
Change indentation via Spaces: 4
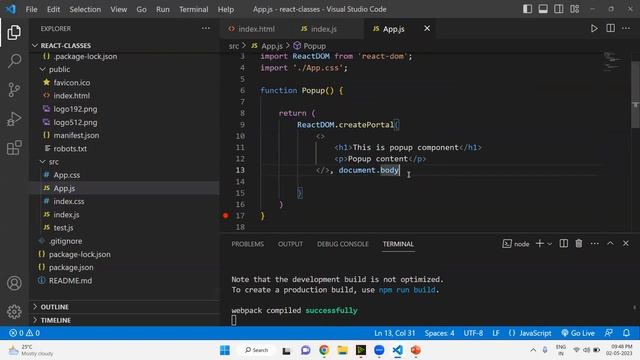[439, 333]
